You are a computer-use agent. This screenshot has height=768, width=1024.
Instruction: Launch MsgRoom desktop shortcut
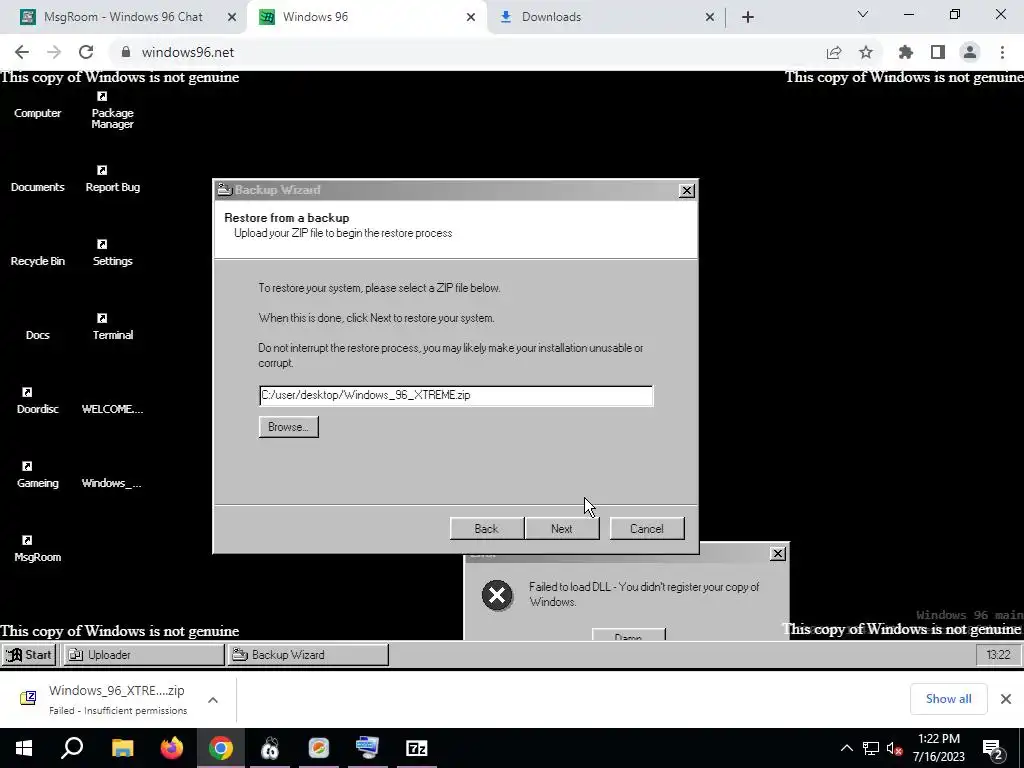(37, 549)
